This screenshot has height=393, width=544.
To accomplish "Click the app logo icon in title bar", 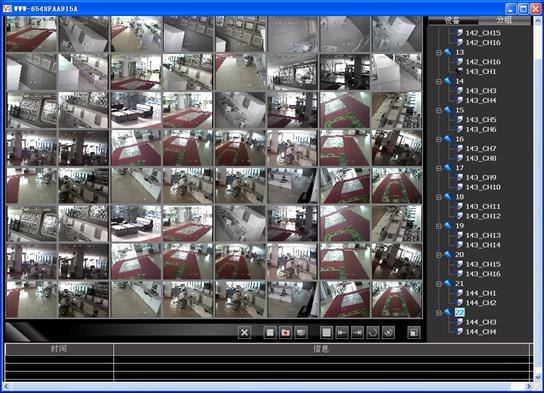I will coord(7,8).
